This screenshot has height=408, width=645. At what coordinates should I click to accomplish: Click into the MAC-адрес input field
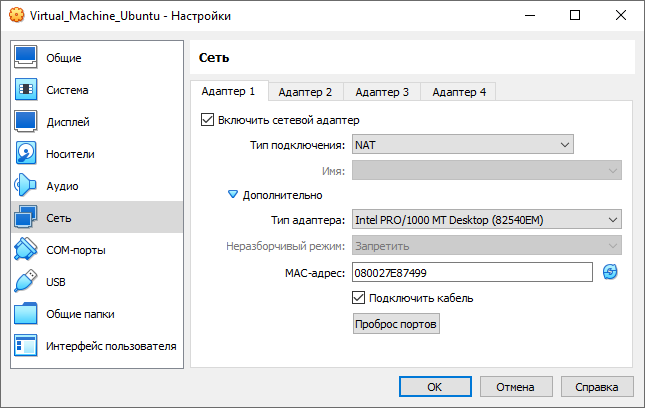tap(472, 272)
